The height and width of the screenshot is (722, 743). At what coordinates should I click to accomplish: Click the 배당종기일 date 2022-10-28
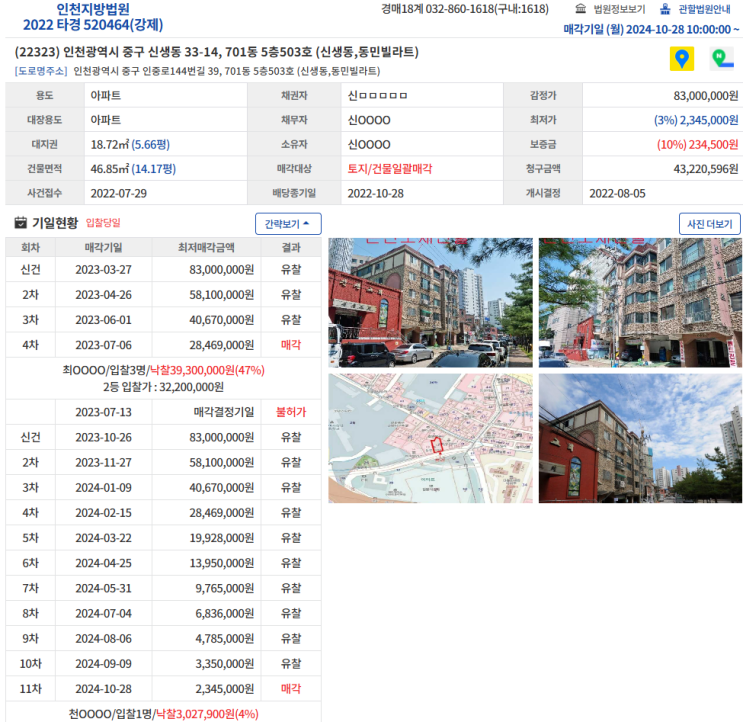click(375, 193)
